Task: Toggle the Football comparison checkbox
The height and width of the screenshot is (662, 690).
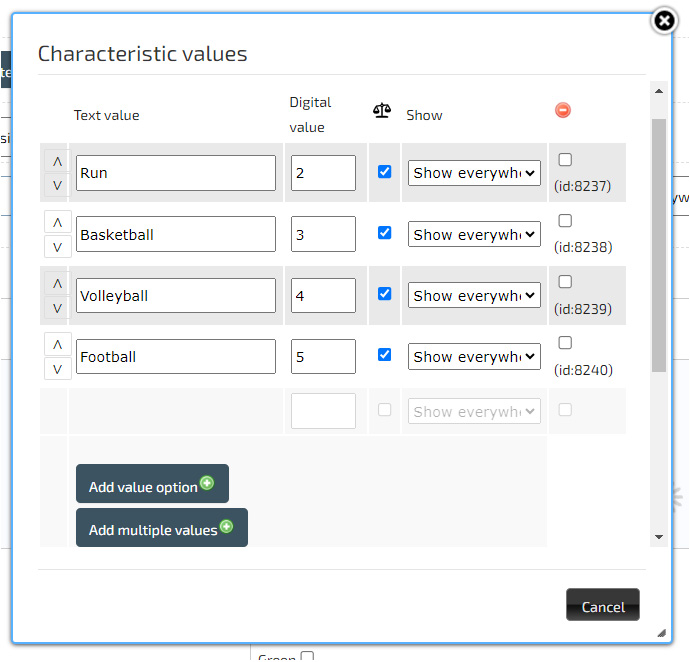Action: click(x=384, y=354)
